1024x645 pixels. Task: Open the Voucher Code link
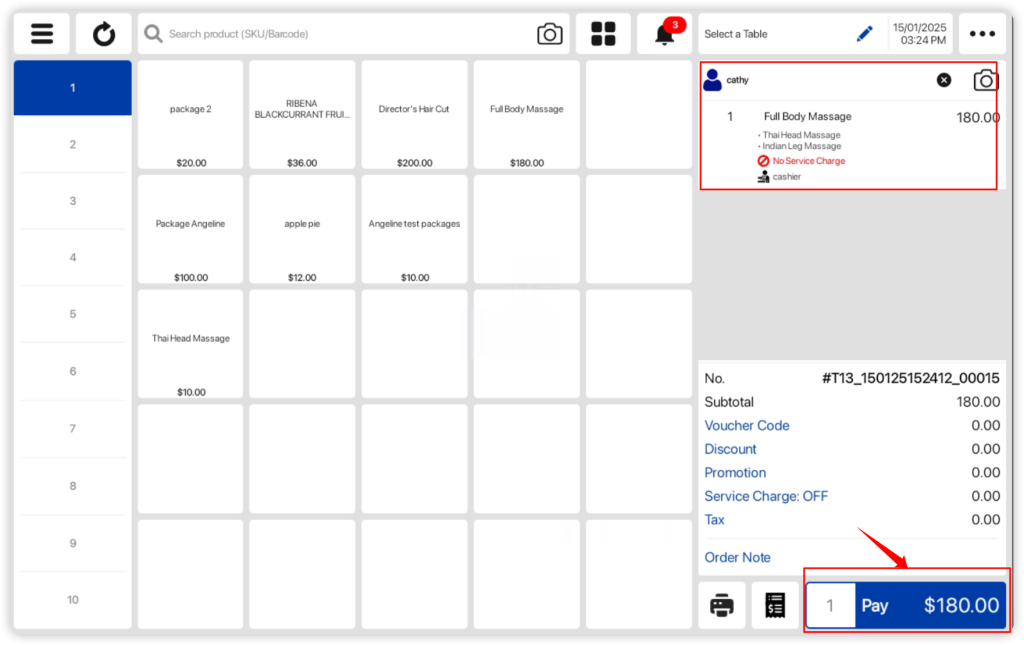pyautogui.click(x=746, y=426)
